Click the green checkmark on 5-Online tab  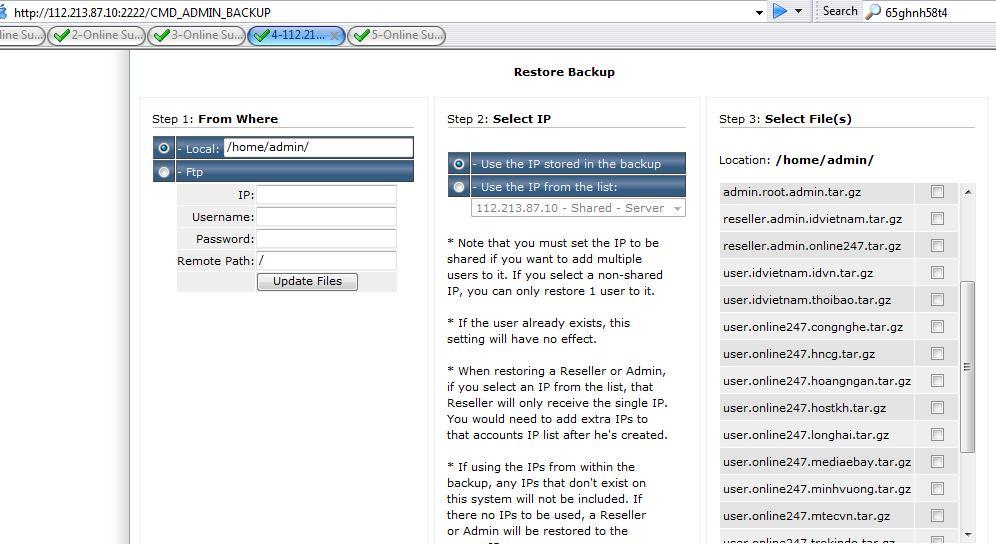pos(361,35)
